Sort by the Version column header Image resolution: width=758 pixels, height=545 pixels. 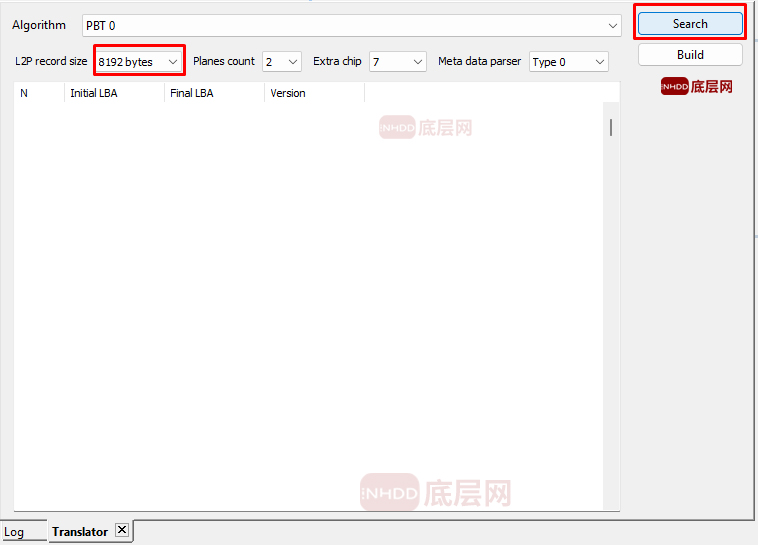click(x=313, y=93)
